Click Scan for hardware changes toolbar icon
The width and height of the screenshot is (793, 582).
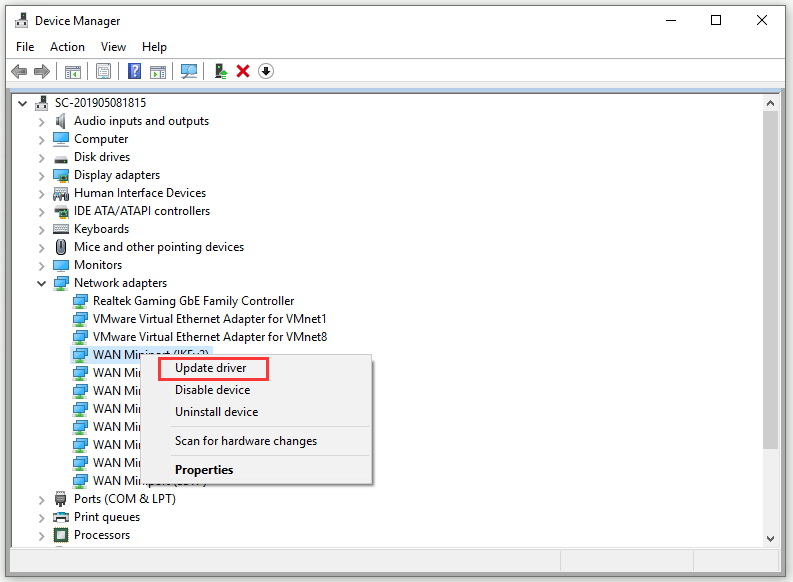(x=189, y=71)
